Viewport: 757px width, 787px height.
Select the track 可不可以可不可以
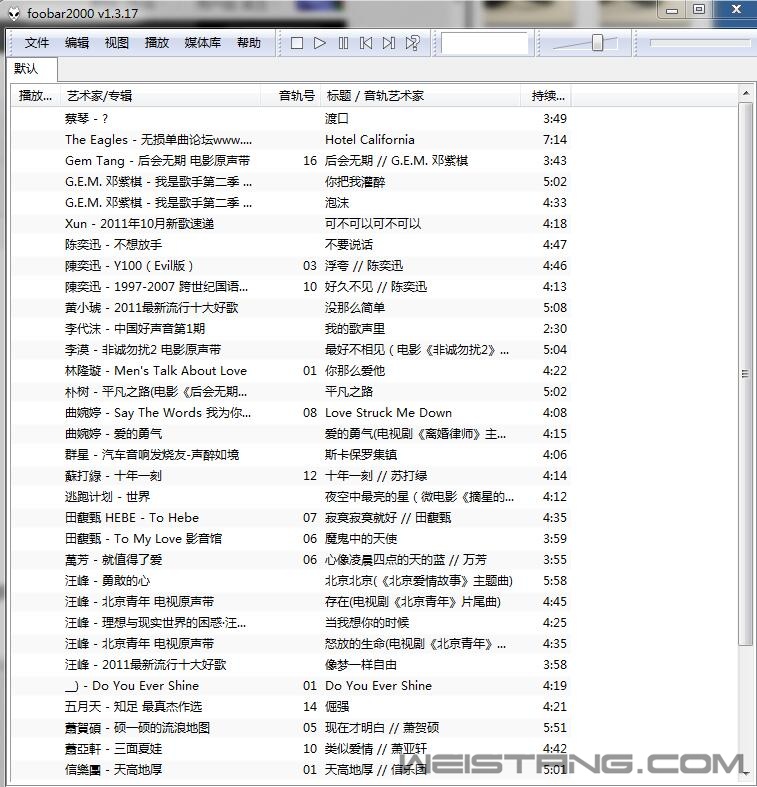pyautogui.click(x=291, y=224)
